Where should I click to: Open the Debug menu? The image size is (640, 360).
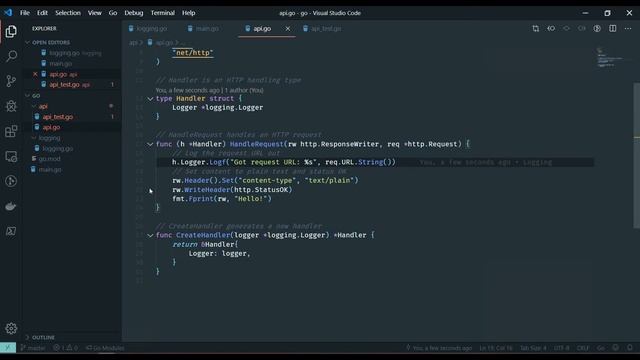click(134, 13)
